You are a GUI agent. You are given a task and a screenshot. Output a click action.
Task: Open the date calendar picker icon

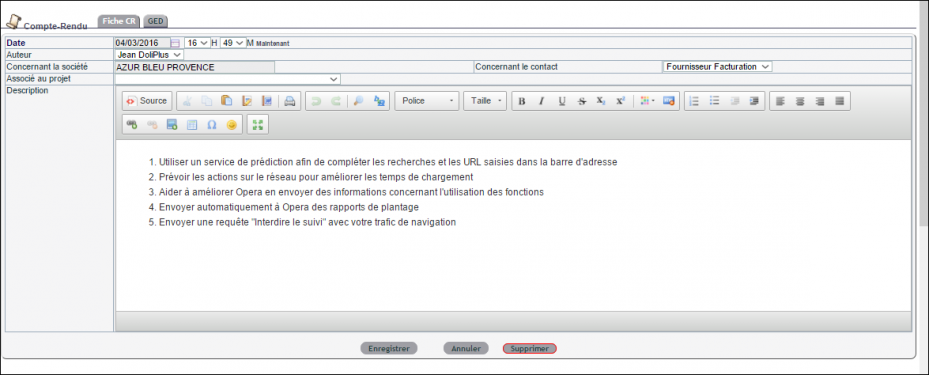click(x=175, y=43)
